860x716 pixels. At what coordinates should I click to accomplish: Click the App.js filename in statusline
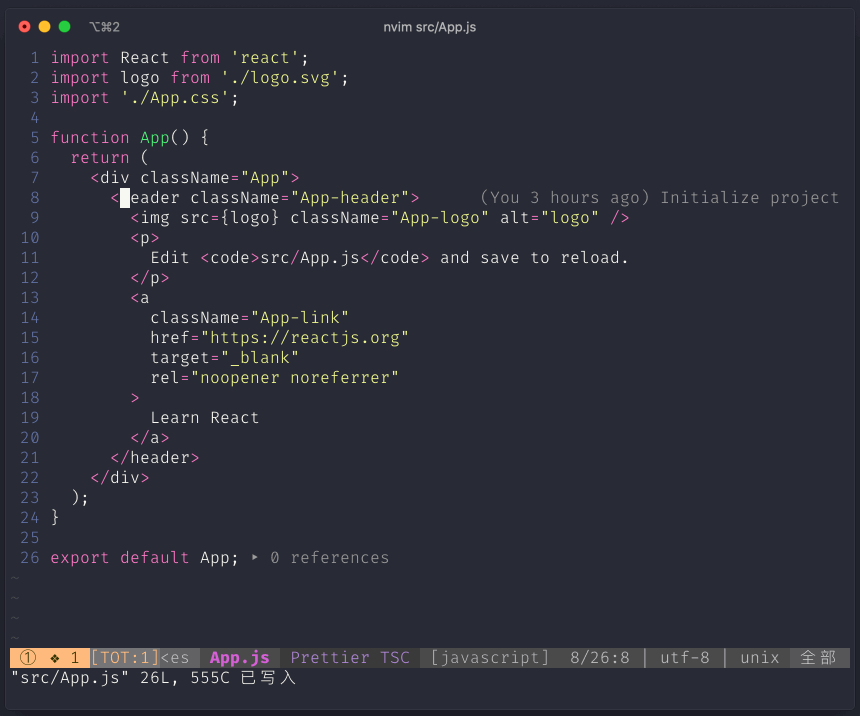point(240,657)
